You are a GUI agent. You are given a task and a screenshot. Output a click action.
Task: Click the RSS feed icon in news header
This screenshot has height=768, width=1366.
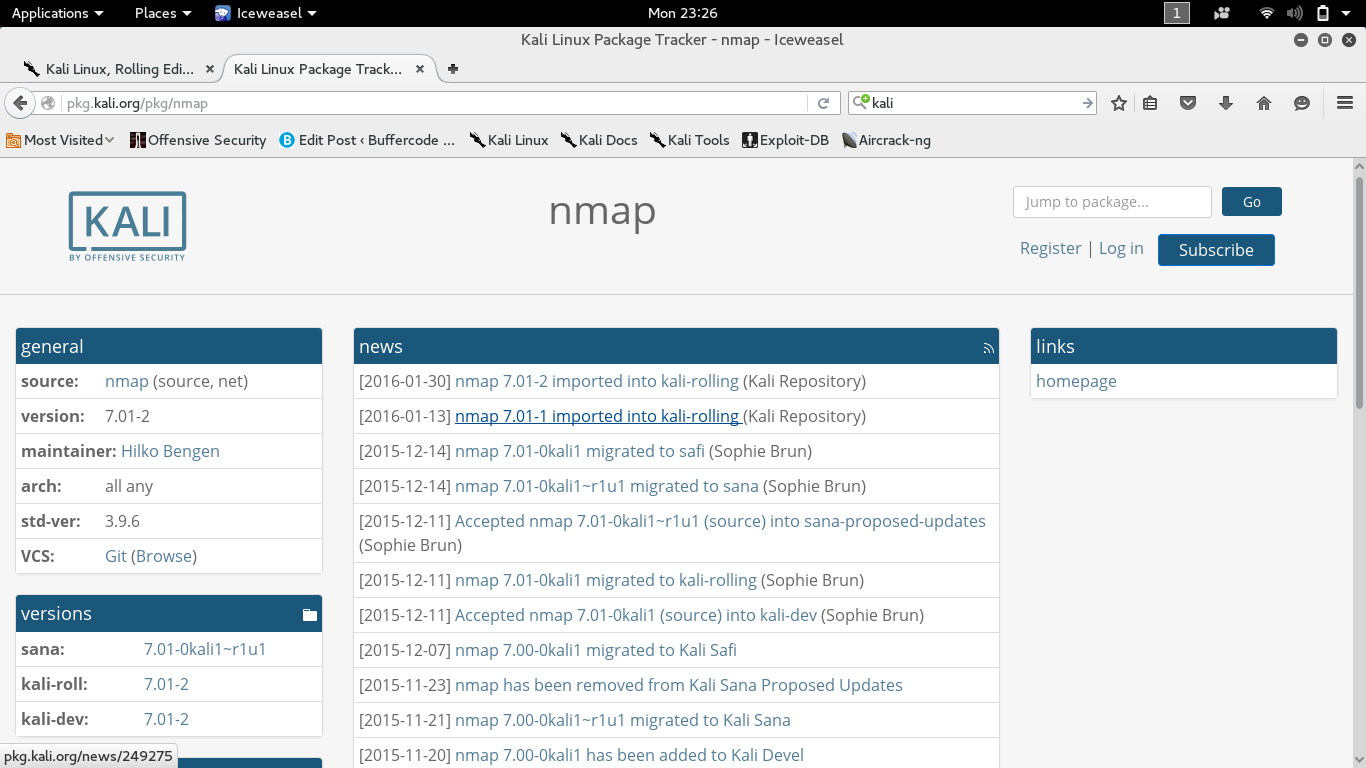(989, 348)
